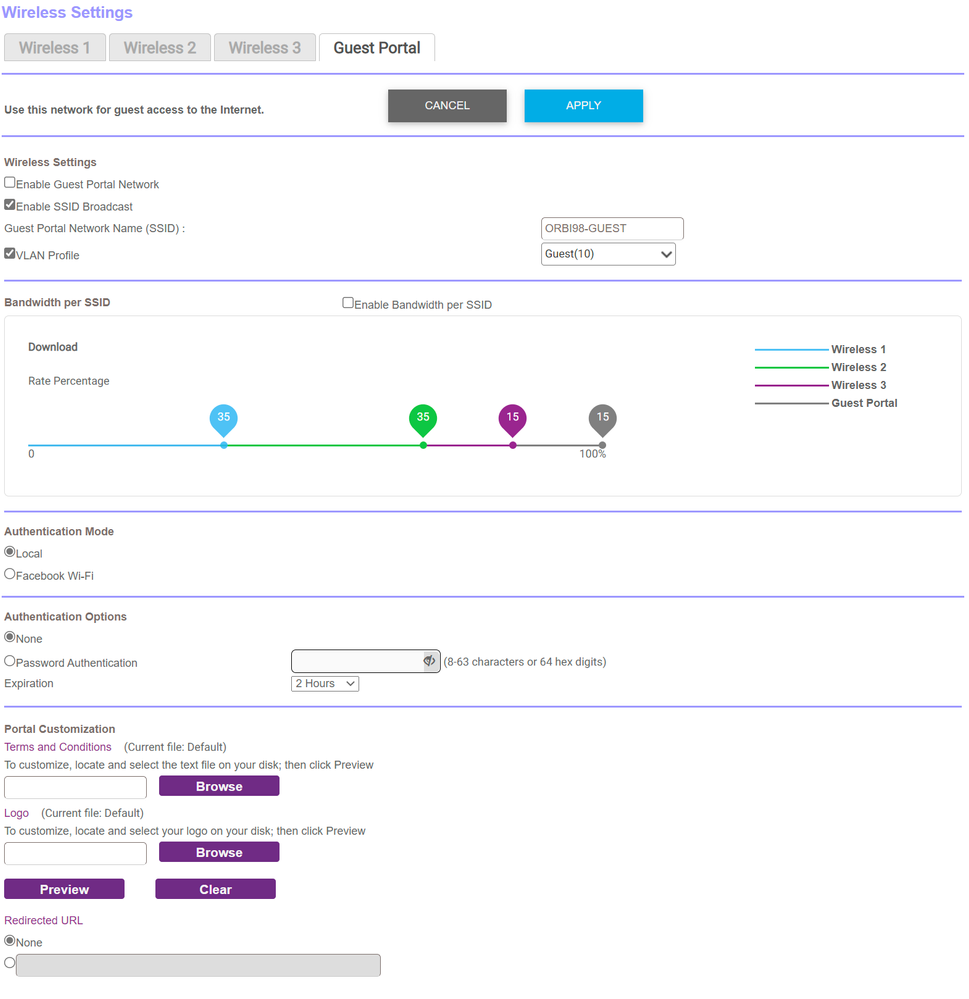This screenshot has height=999, width=969.
Task: Browse for a Logo file
Action: click(x=219, y=853)
